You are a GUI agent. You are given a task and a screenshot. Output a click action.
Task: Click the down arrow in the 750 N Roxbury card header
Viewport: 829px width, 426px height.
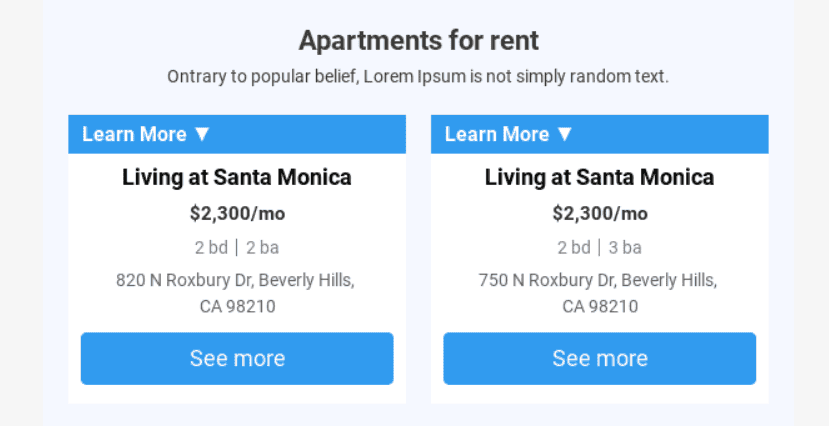tap(565, 134)
